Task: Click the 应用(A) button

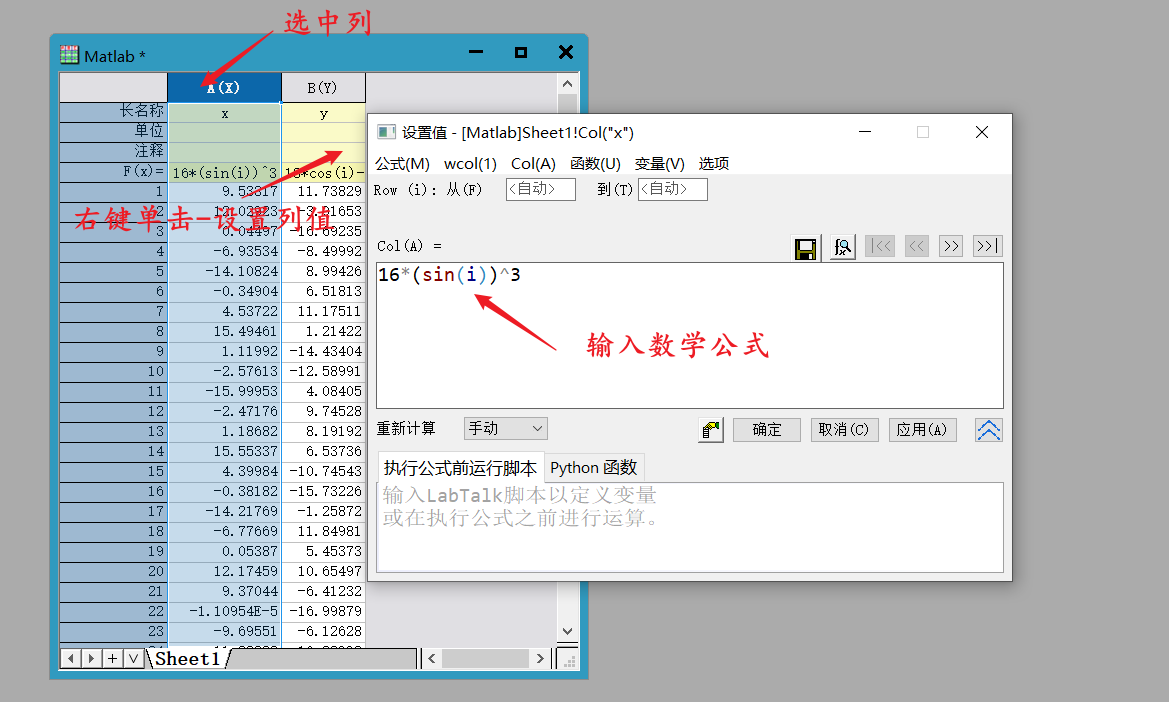Action: (922, 430)
